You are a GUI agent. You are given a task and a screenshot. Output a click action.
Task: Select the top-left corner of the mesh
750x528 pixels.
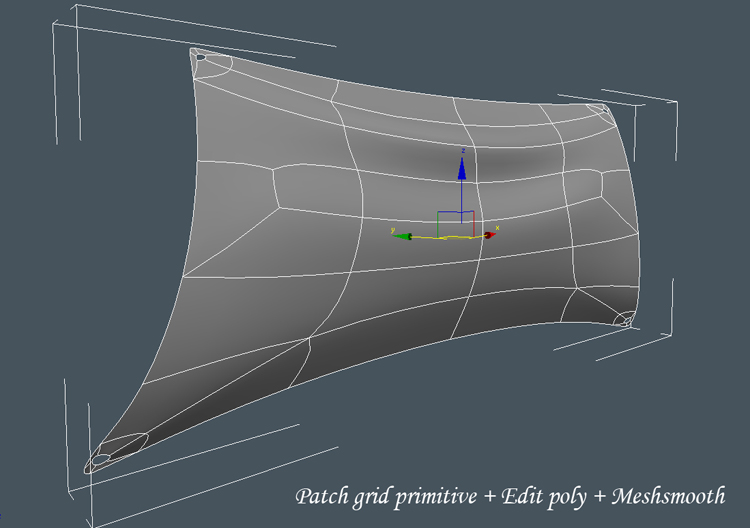(x=192, y=50)
